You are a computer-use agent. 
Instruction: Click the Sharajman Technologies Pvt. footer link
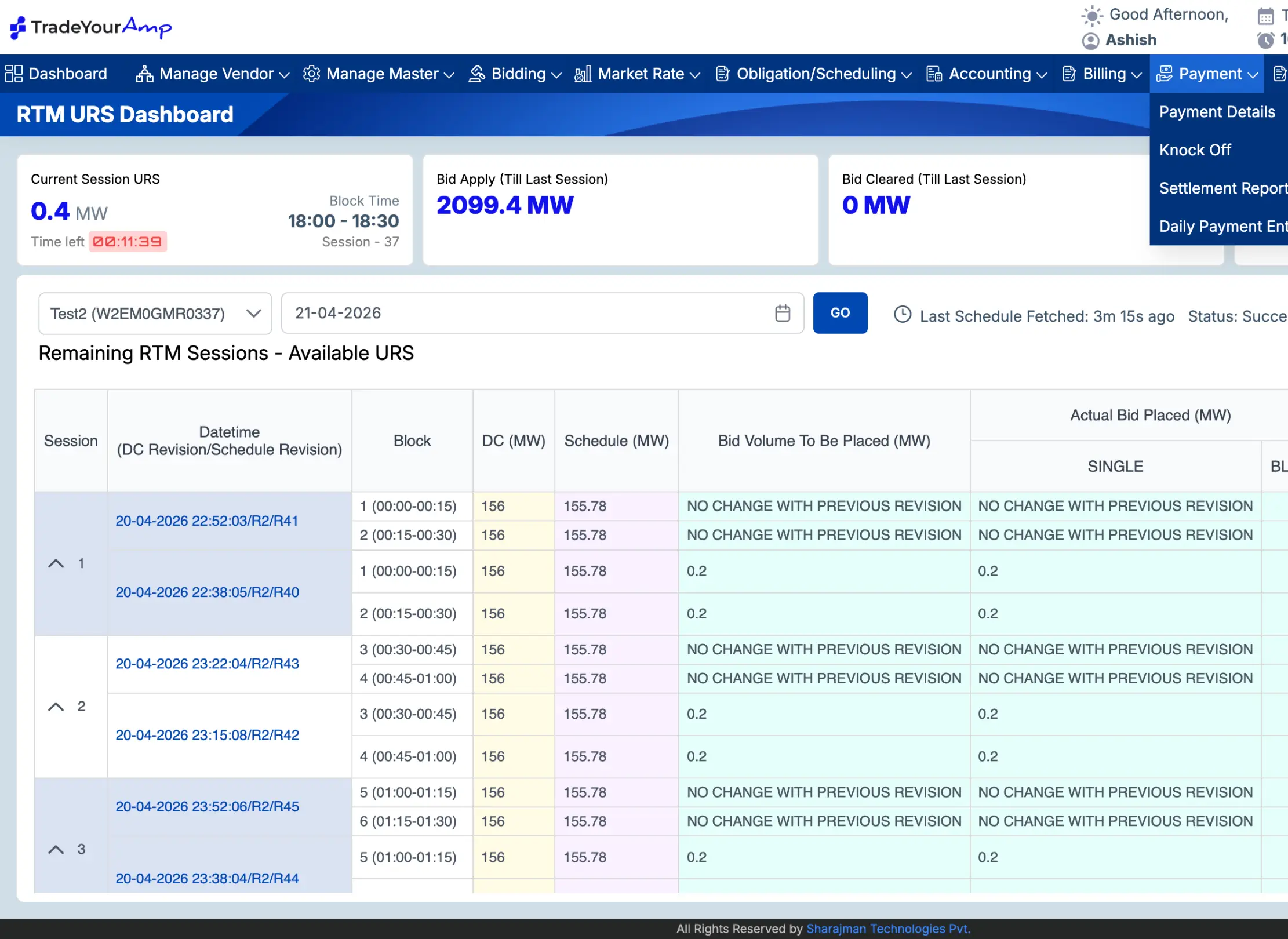pos(888,929)
